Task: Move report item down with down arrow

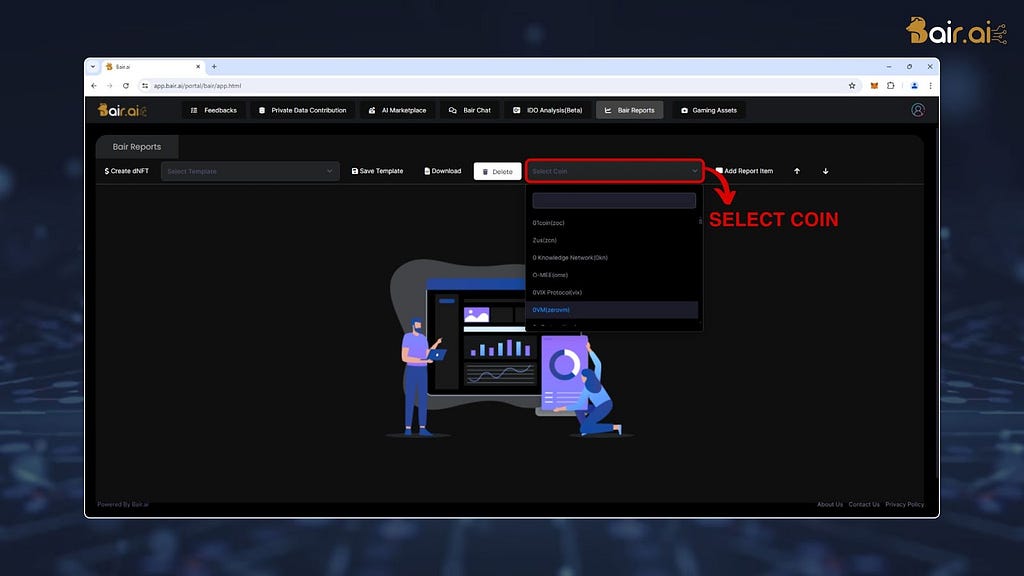Action: (x=825, y=171)
